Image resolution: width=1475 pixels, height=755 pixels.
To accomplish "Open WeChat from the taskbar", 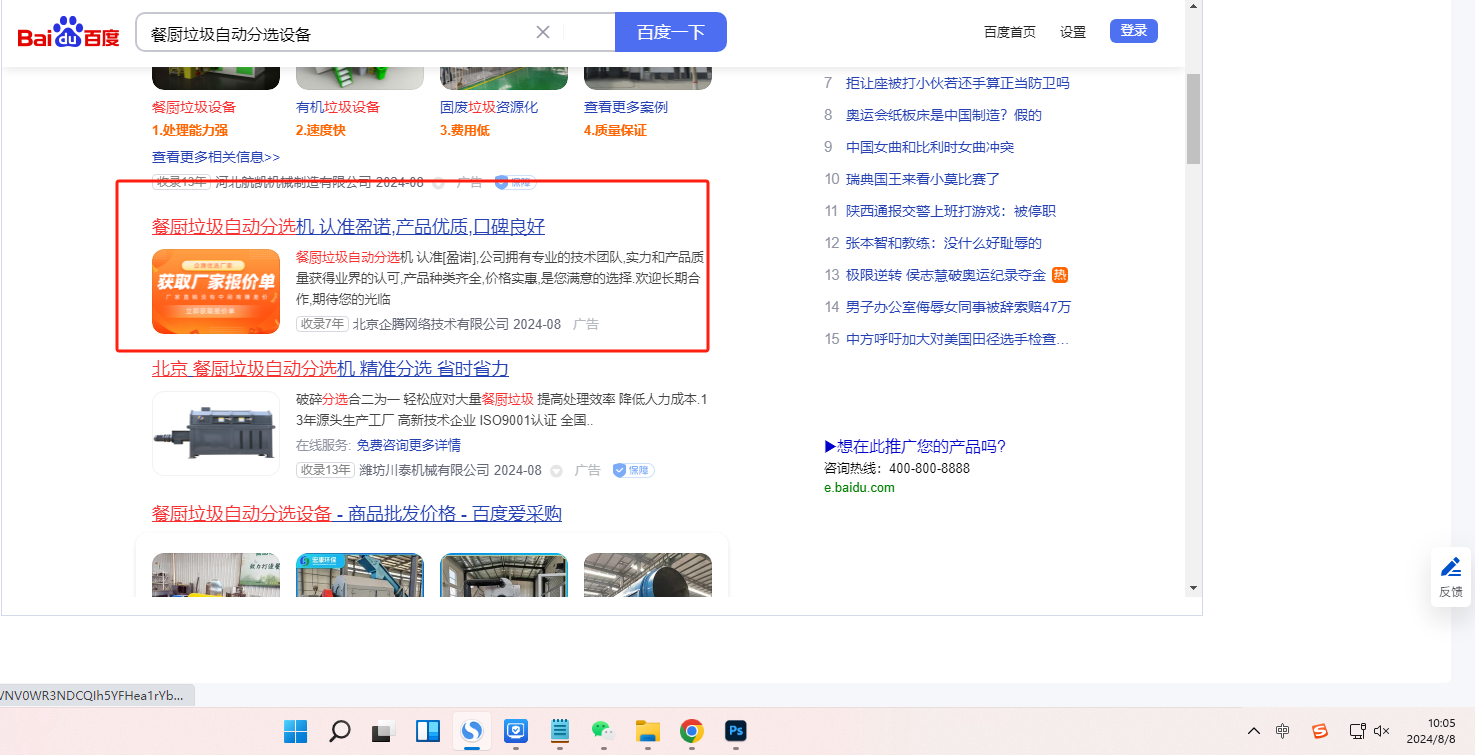I will click(601, 731).
